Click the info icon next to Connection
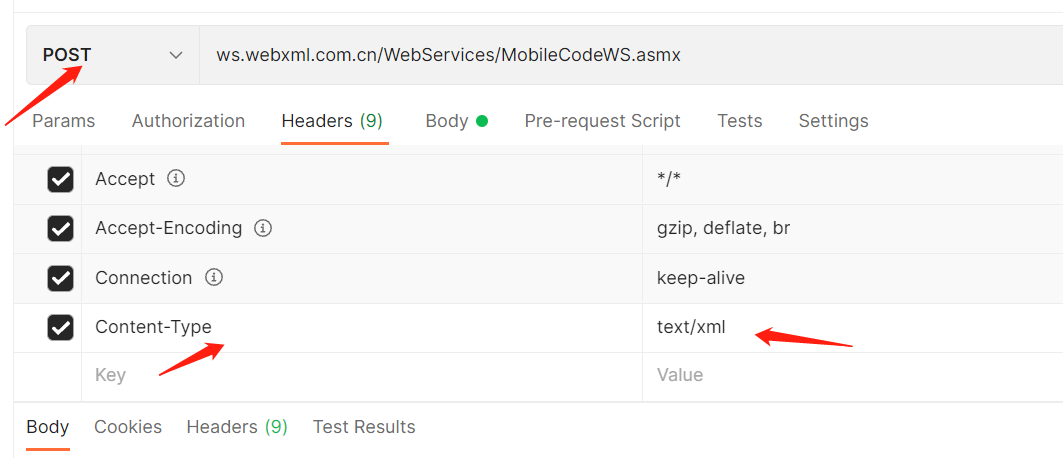 click(213, 277)
